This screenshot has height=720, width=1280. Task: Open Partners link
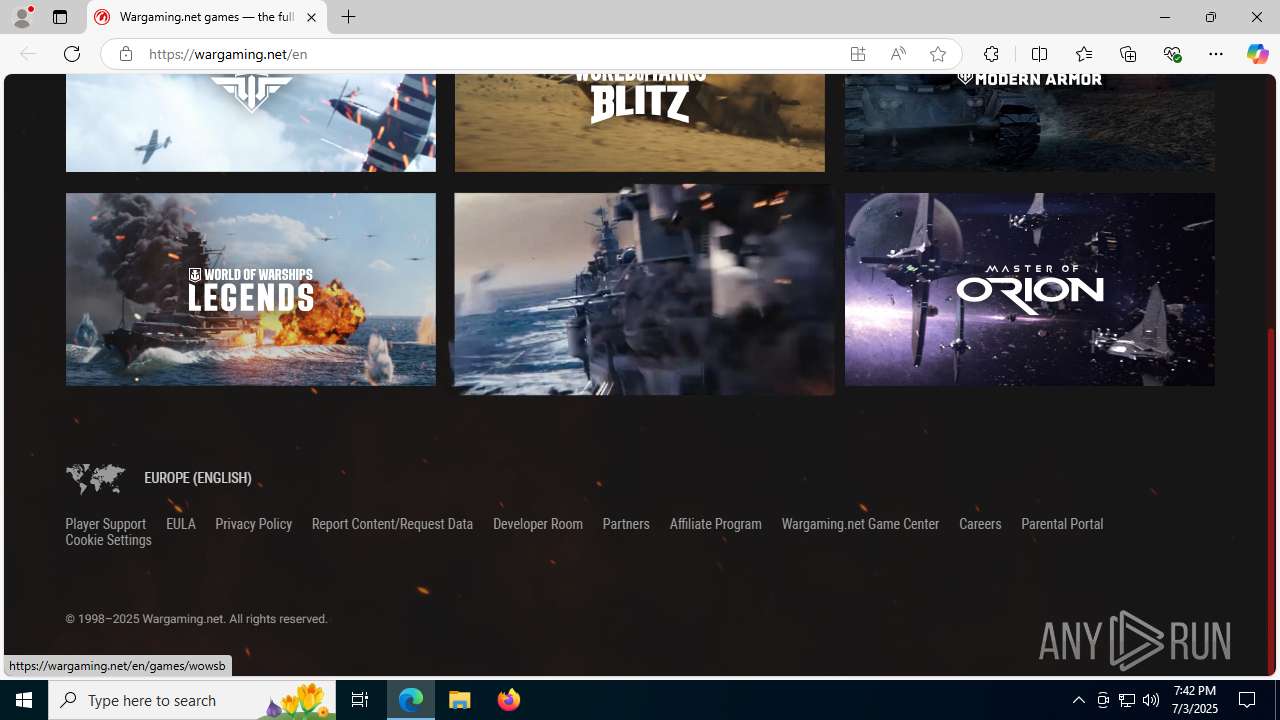tap(626, 524)
